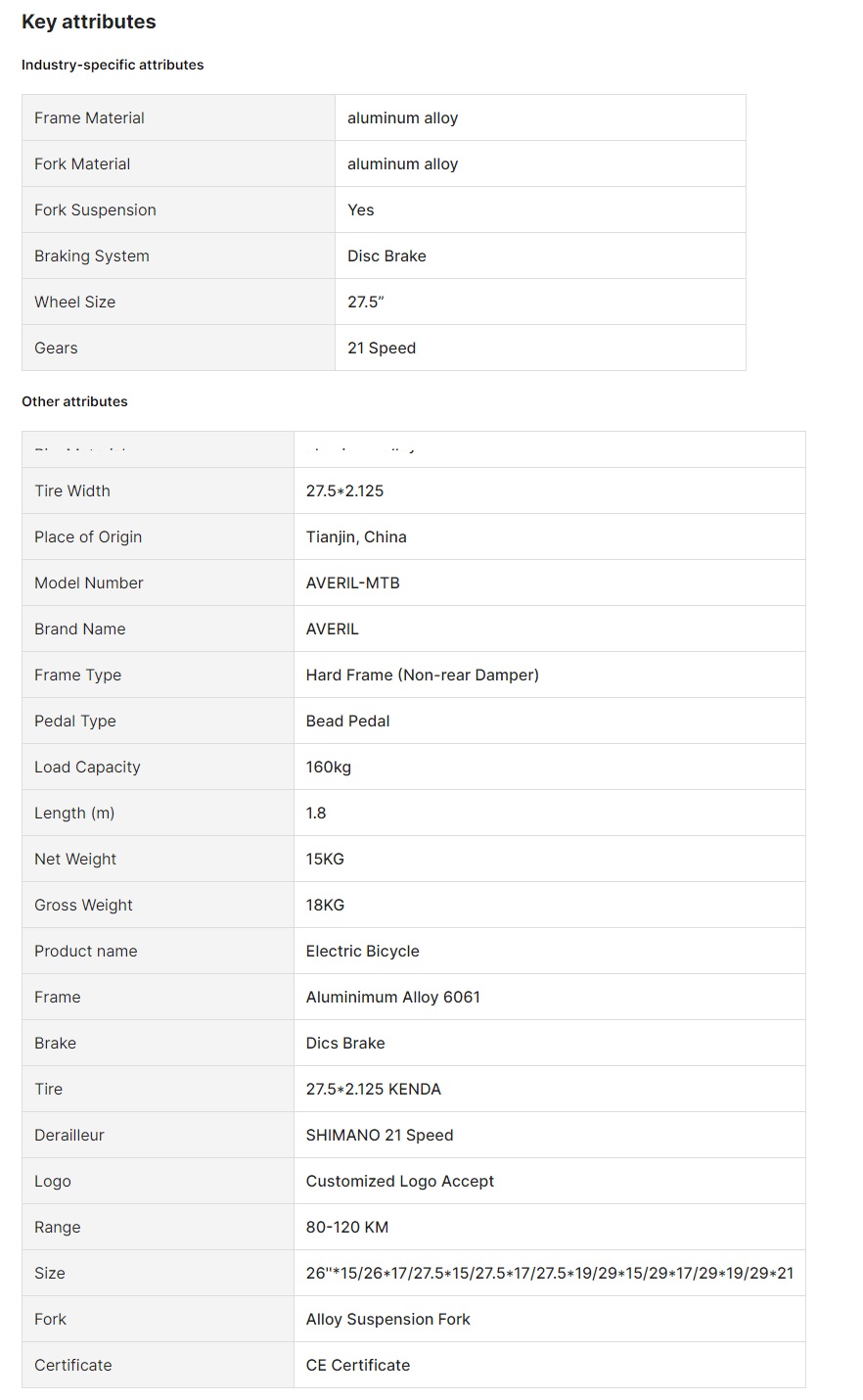Click the Disc Brake value for Braking System
863x1400 pixels.
point(386,256)
